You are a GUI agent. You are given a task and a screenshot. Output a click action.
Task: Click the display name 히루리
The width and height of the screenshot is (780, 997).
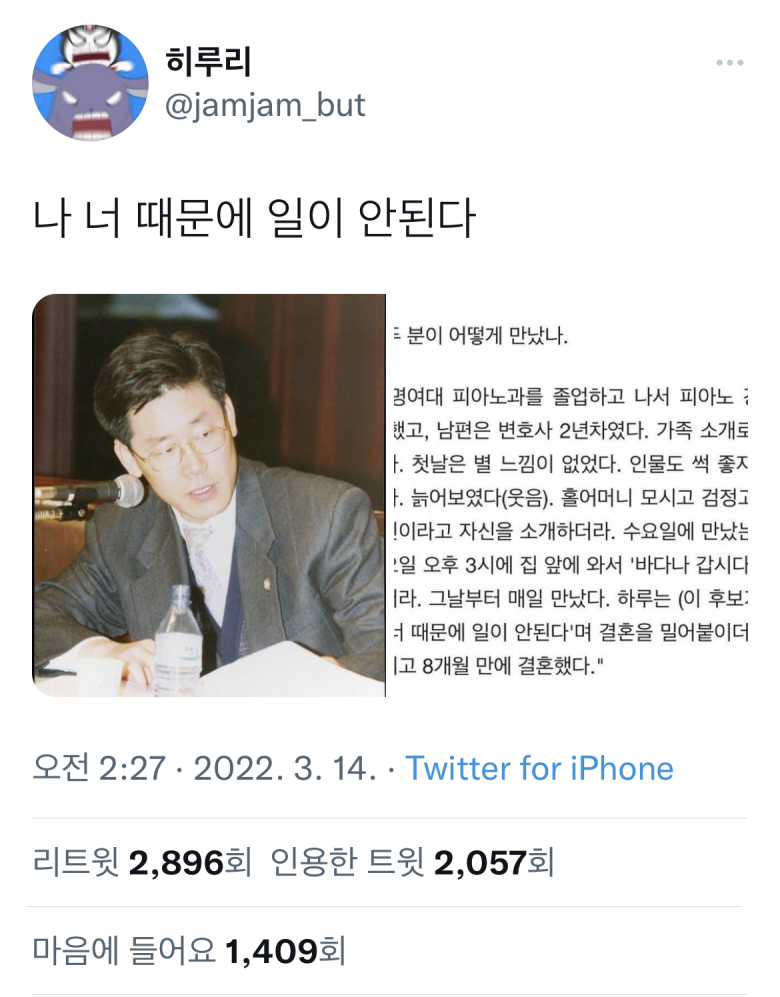tap(208, 62)
